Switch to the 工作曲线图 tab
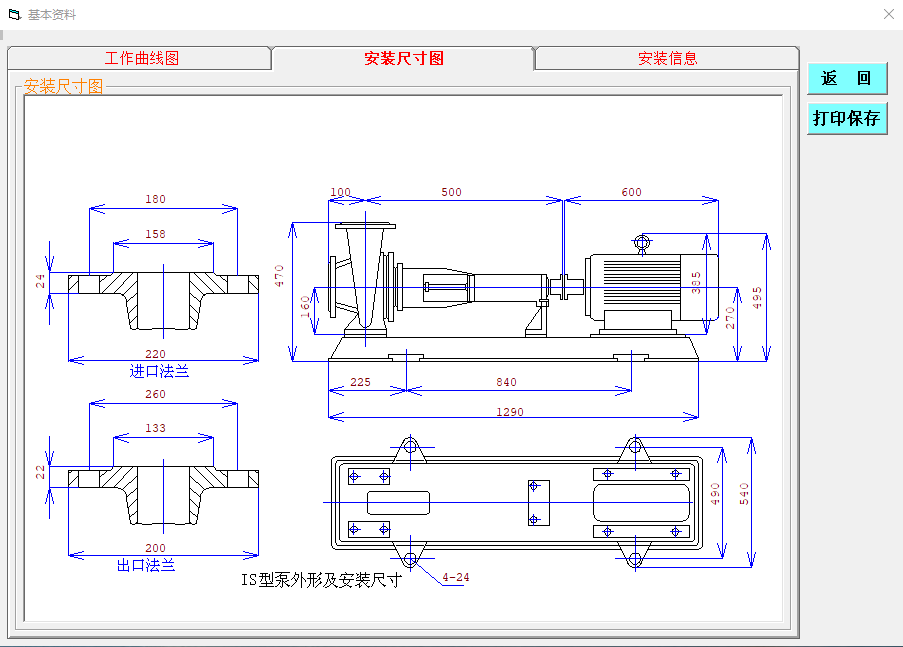Screen dimensions: 903x647 pyautogui.click(x=140, y=58)
